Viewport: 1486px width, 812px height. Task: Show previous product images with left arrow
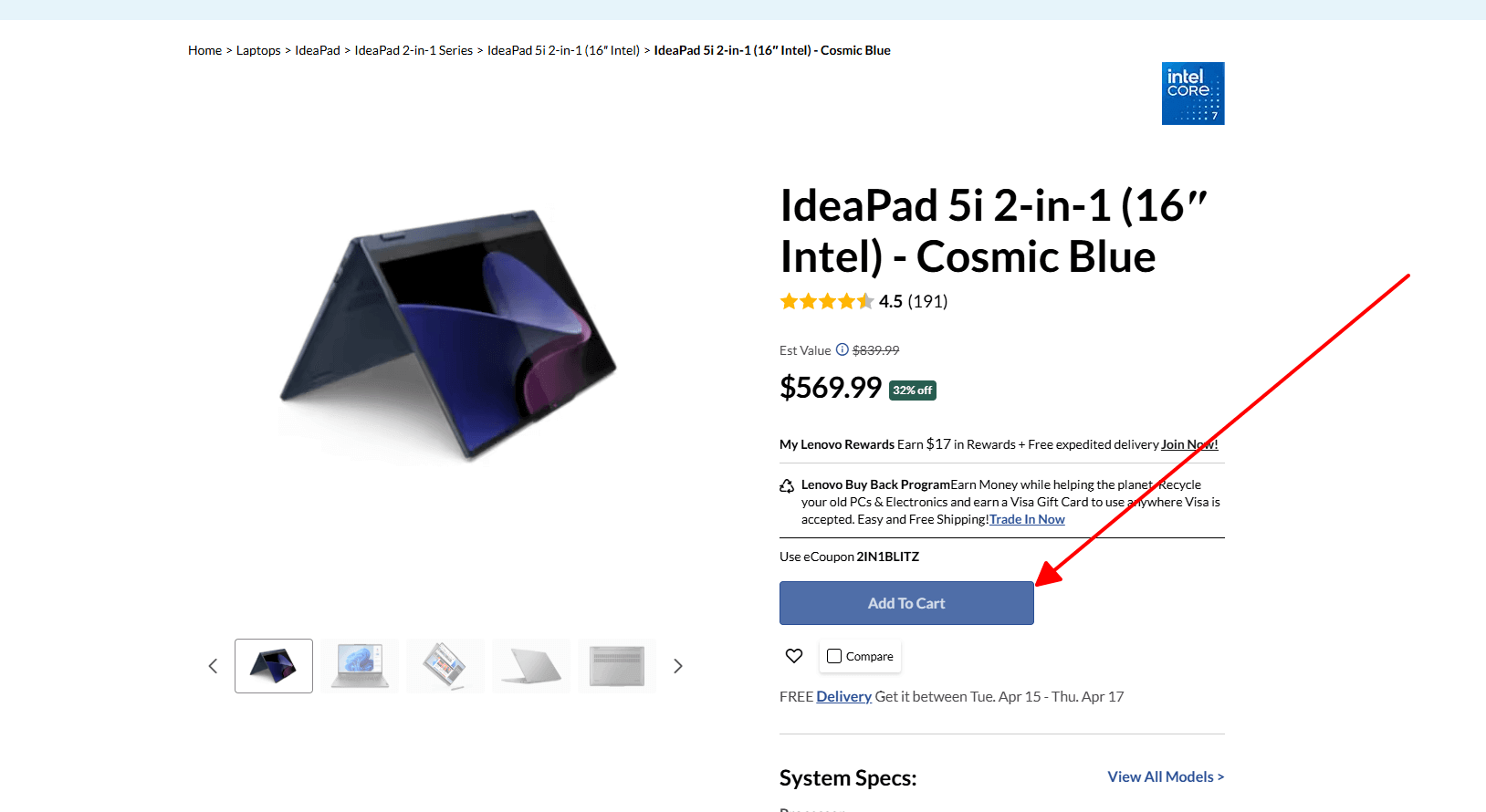click(x=213, y=666)
